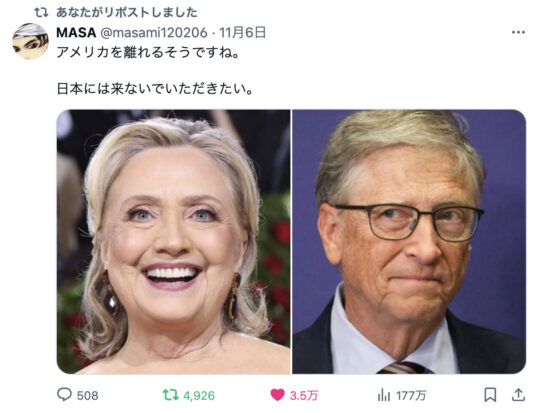The width and height of the screenshot is (540, 413).
Task: Open the three-dot more options menu
Action: (x=518, y=33)
